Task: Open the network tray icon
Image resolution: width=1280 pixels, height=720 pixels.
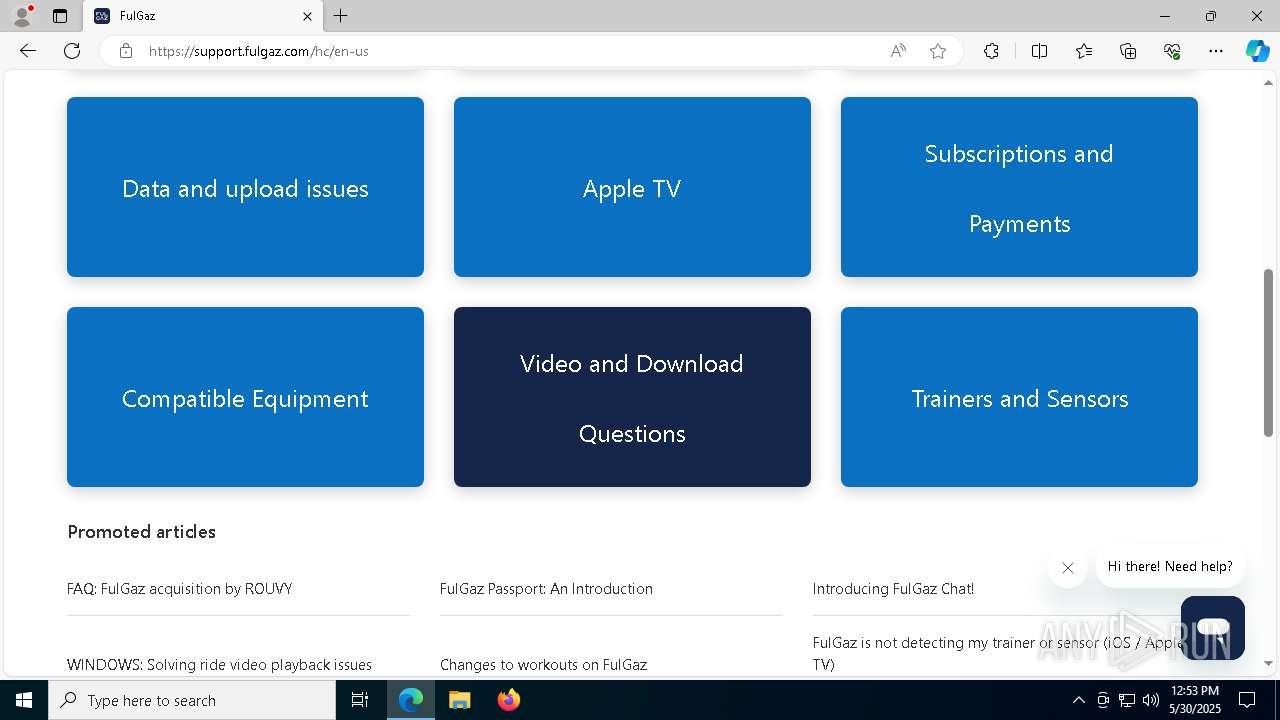Action: pos(1127,700)
